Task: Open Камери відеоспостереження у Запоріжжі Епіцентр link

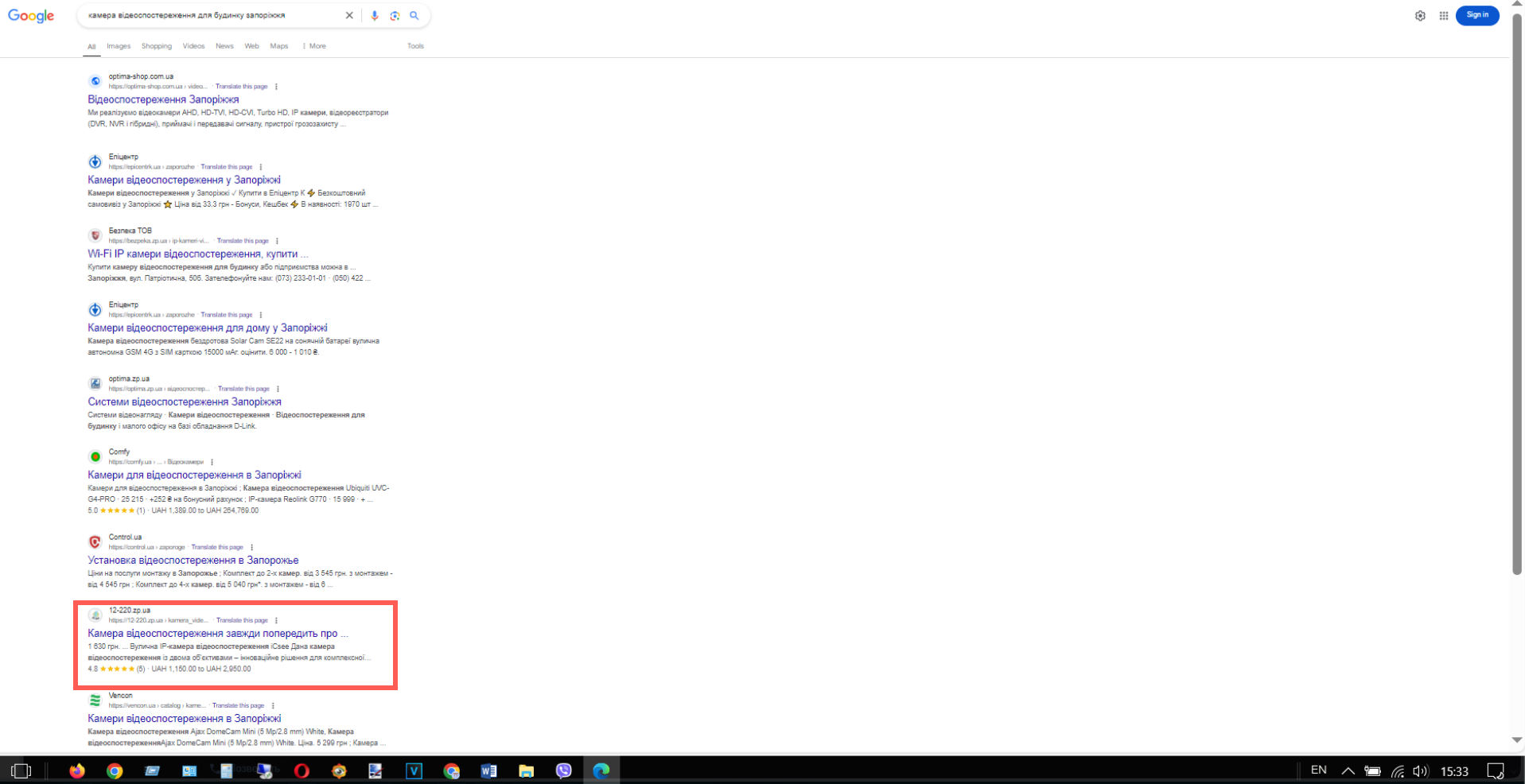Action: (x=184, y=180)
